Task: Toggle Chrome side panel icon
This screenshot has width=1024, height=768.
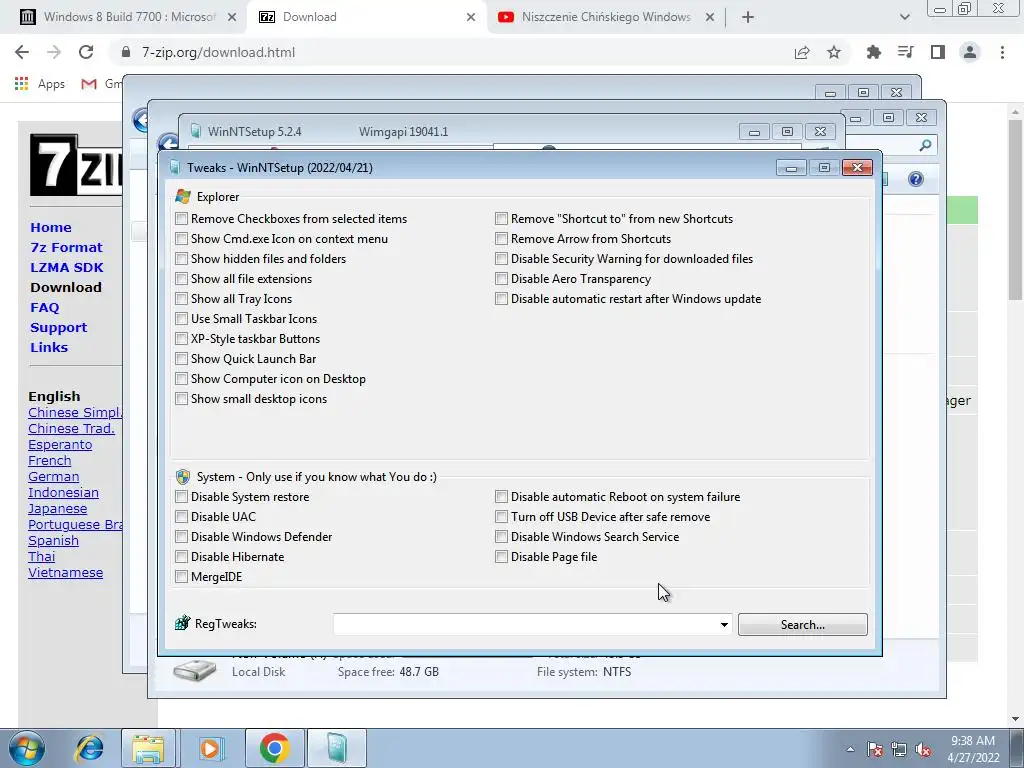Action: (938, 52)
